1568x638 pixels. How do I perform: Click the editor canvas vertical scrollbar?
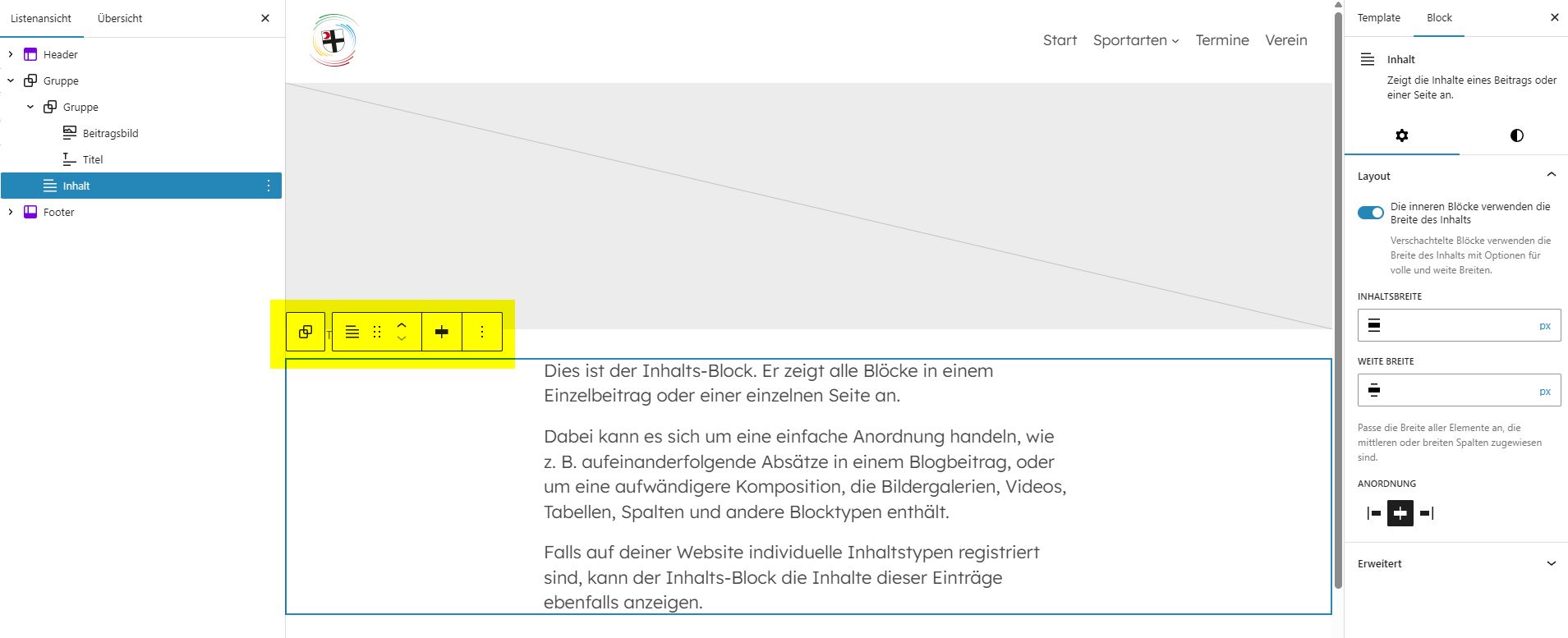coord(1338,300)
